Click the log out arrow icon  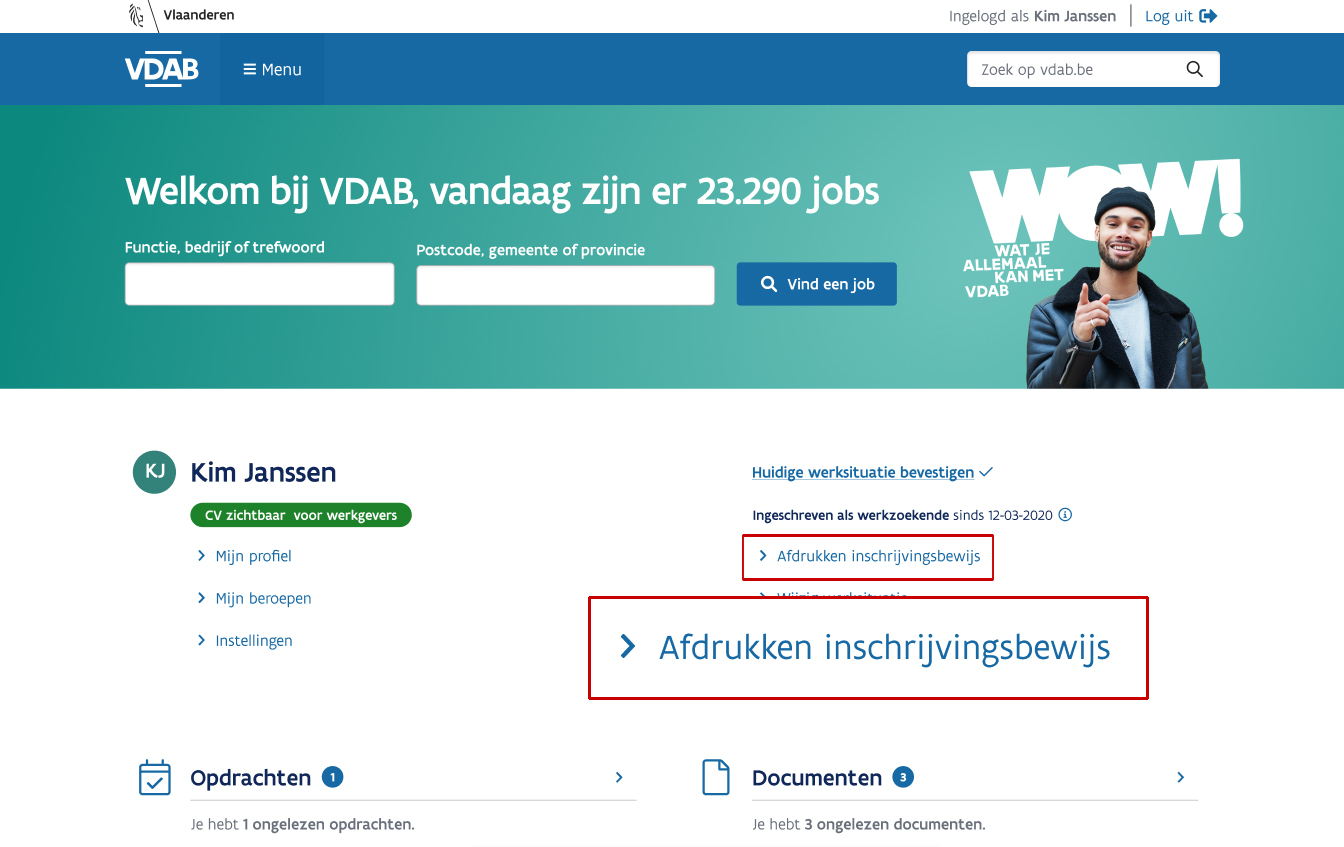tap(1208, 16)
